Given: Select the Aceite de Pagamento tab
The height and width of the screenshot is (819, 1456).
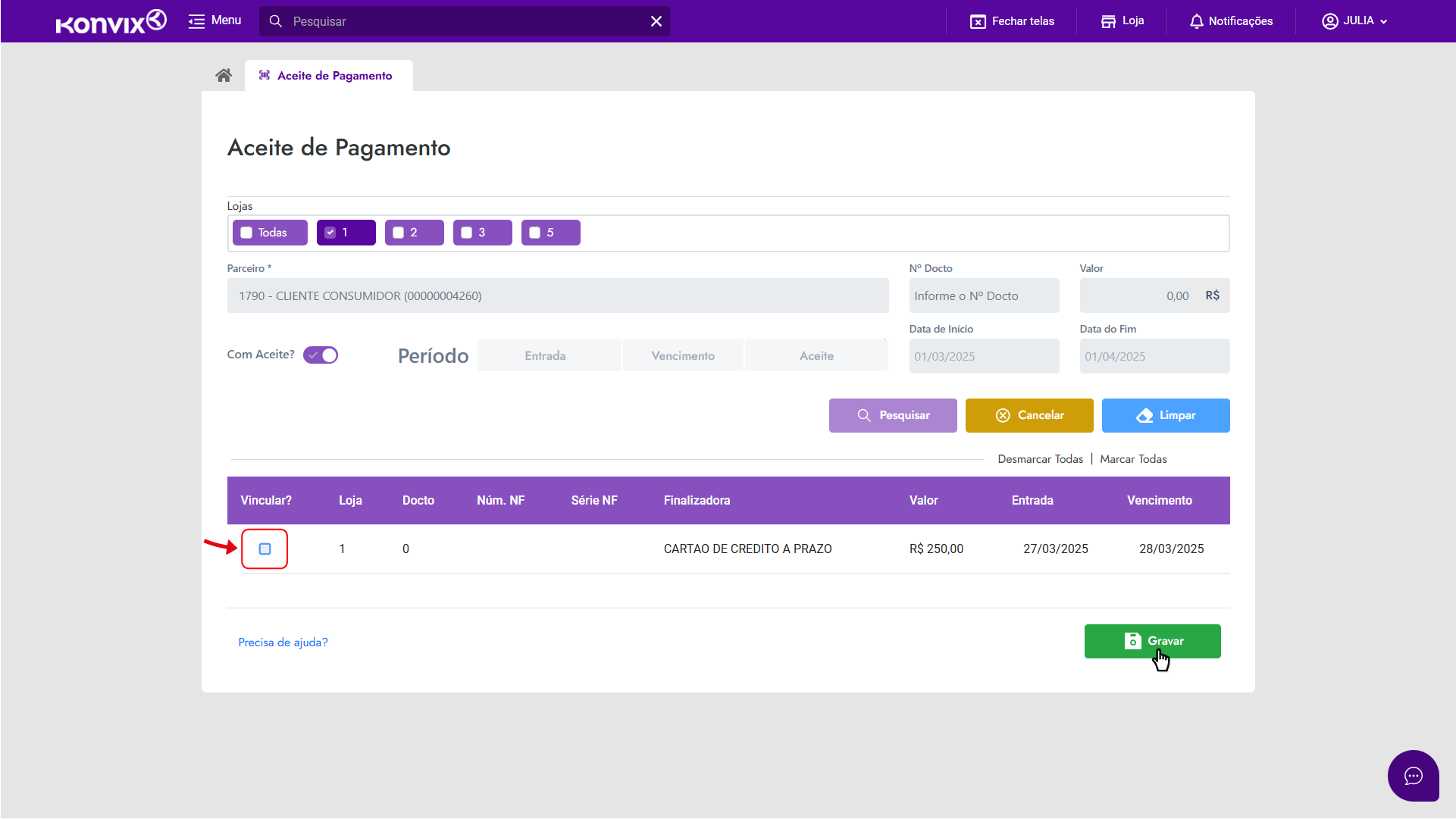Looking at the screenshot, I should [x=328, y=76].
